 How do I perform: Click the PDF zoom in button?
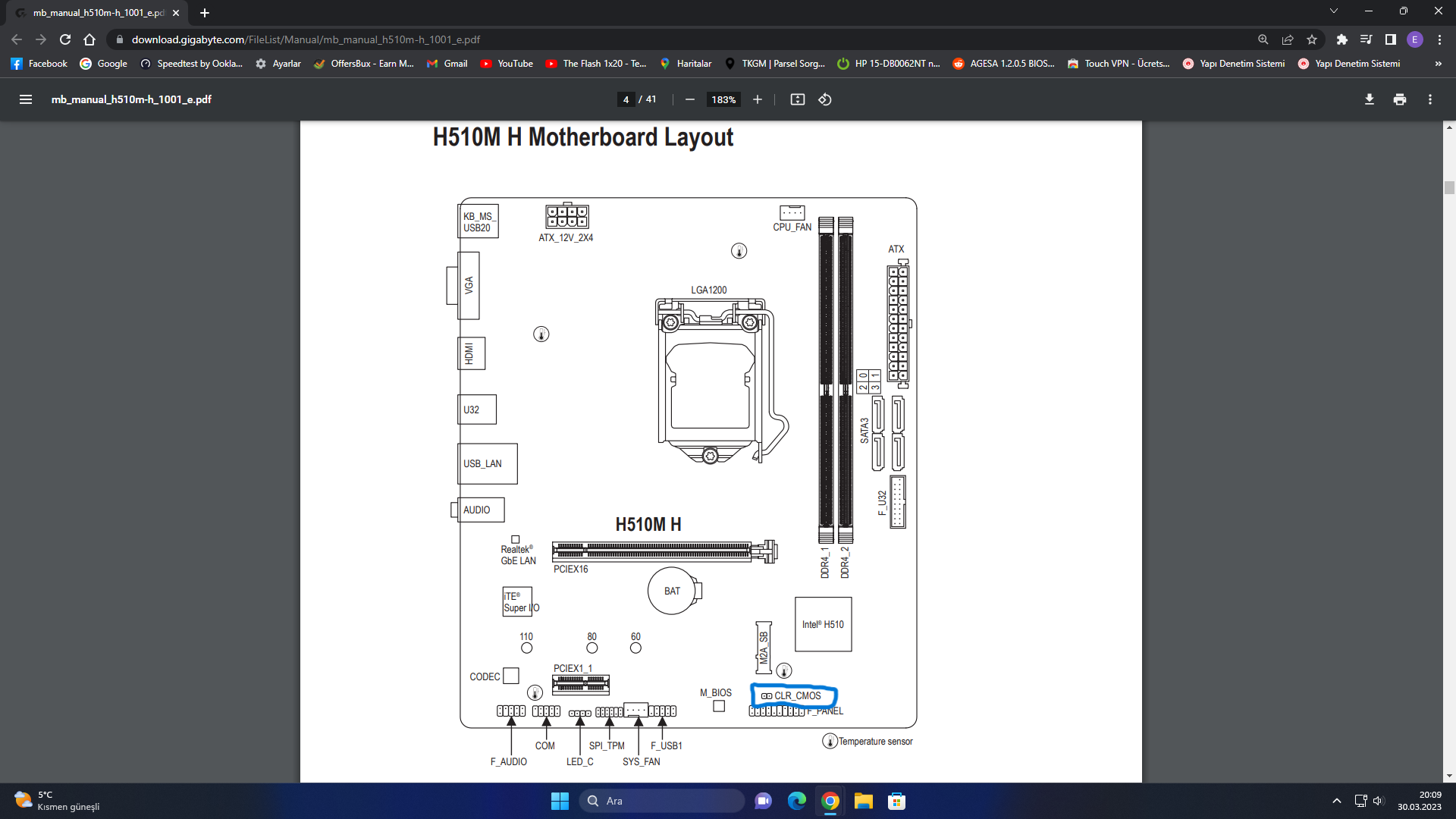pyautogui.click(x=757, y=99)
